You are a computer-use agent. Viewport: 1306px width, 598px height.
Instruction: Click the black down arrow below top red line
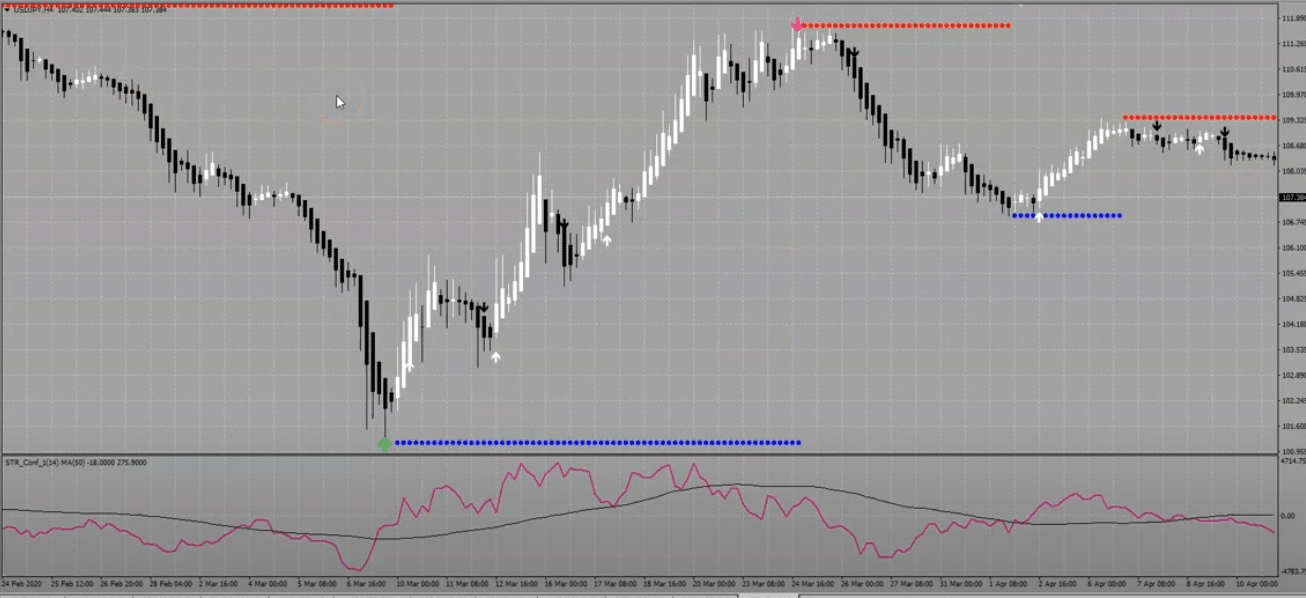[854, 51]
